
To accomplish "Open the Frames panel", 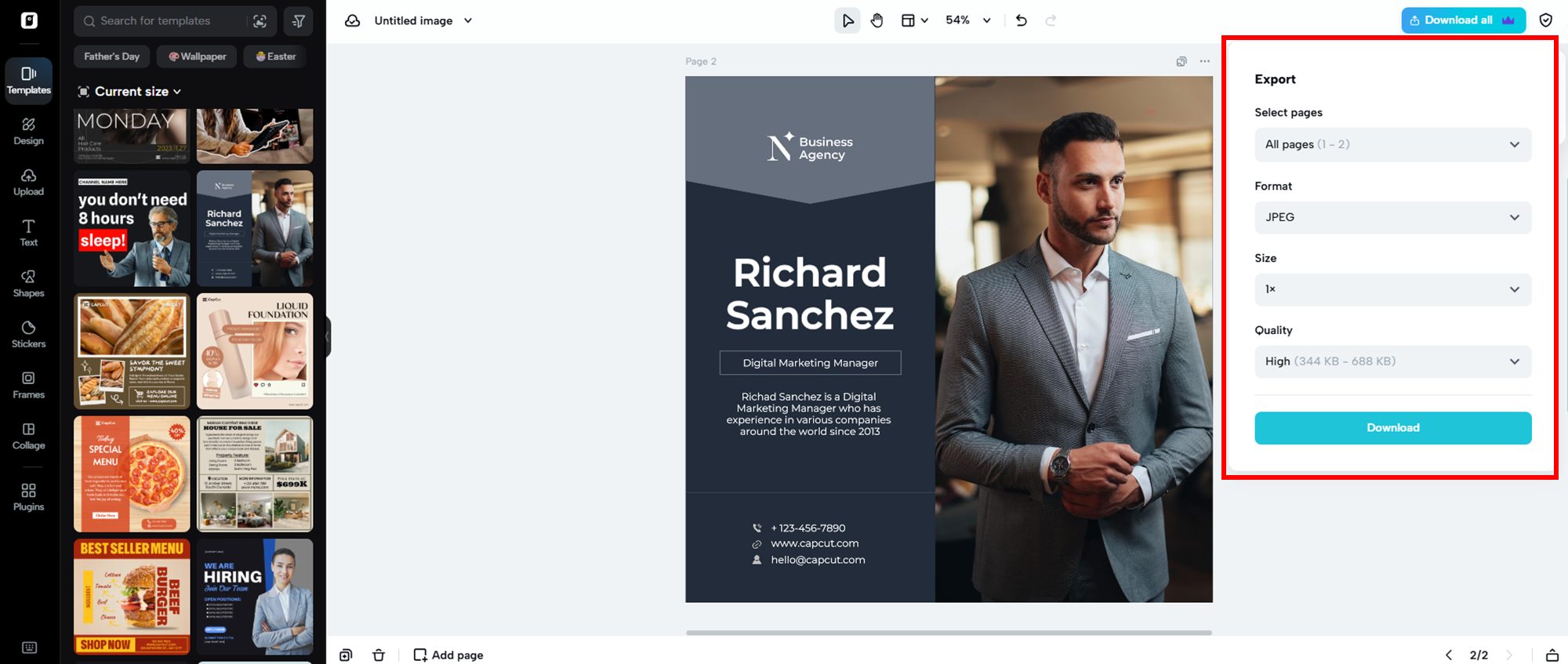I will click(29, 385).
